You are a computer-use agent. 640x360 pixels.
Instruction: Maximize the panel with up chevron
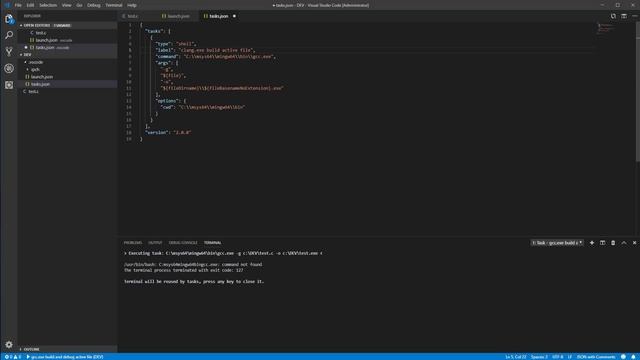click(x=624, y=242)
